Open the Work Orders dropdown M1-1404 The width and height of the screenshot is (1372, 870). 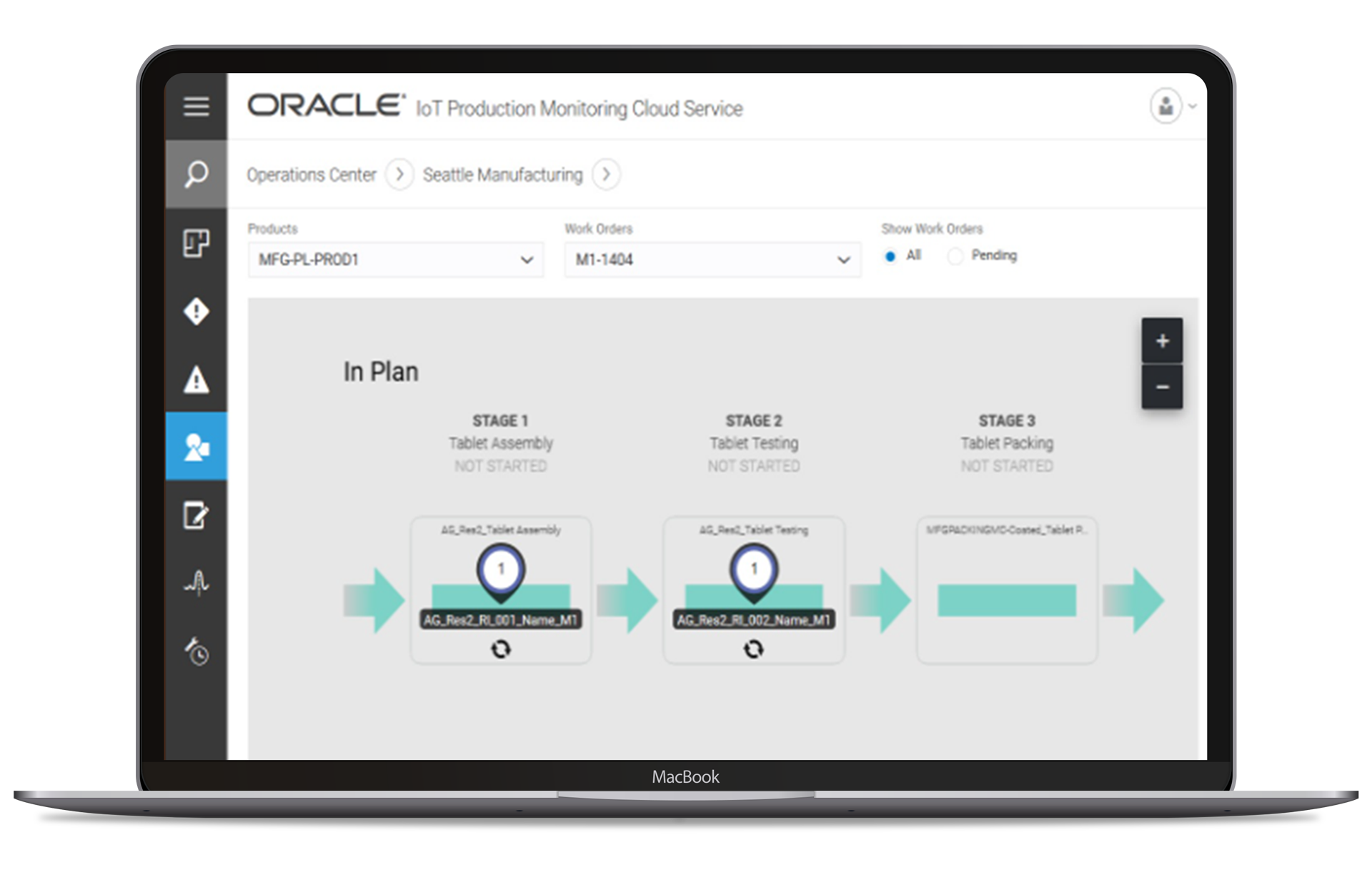coord(712,259)
